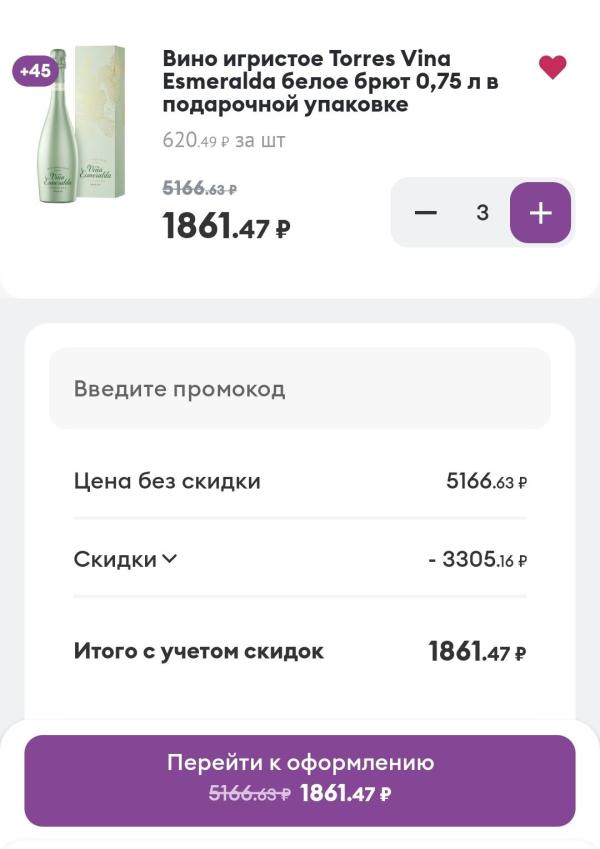Click the crossed-out price inside the checkout button
This screenshot has width=600, height=849.
pyautogui.click(x=249, y=794)
